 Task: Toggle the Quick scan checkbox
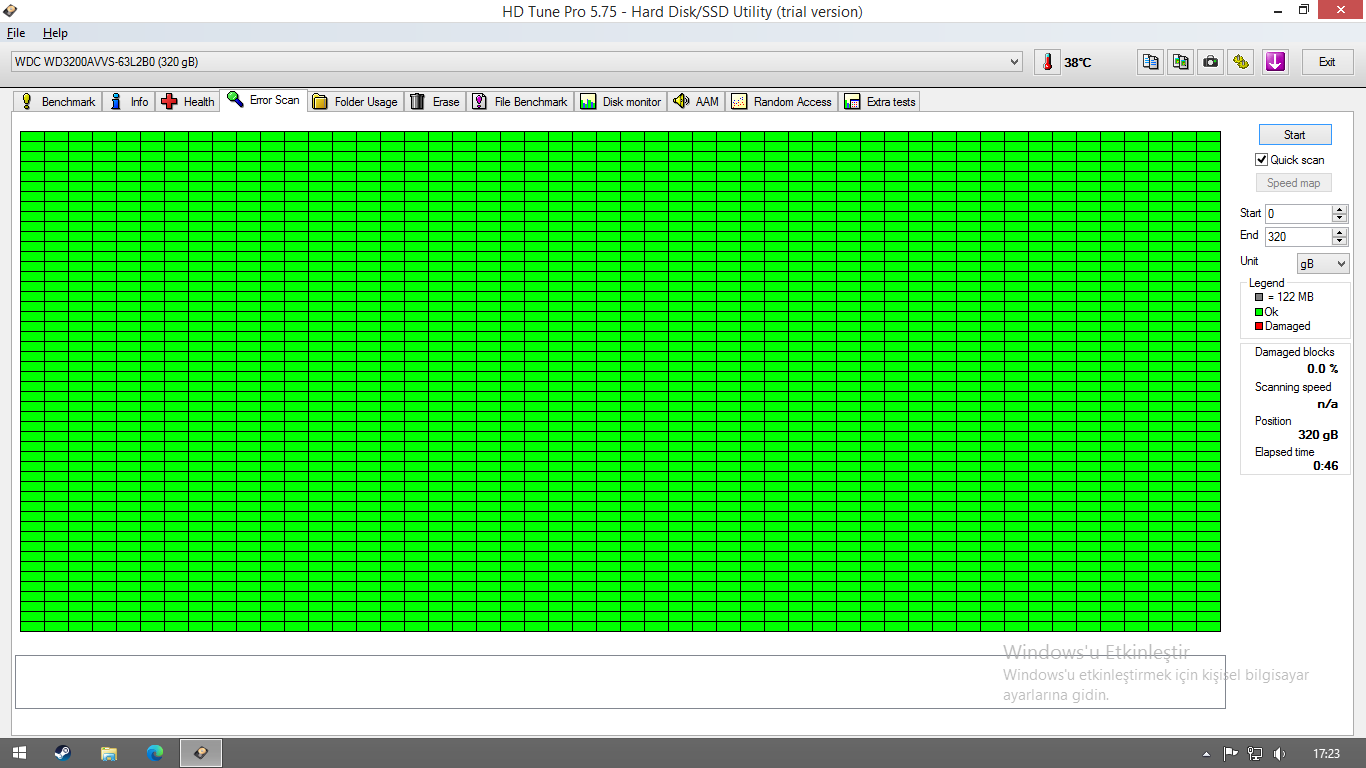pyautogui.click(x=1262, y=160)
